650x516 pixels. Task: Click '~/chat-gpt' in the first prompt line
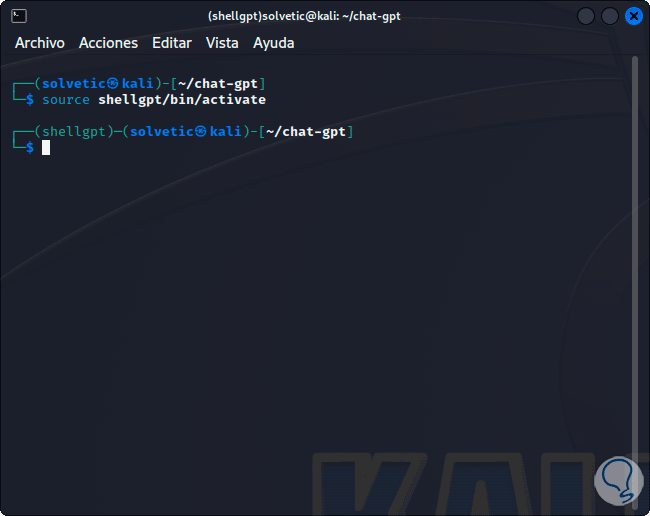(x=220, y=83)
